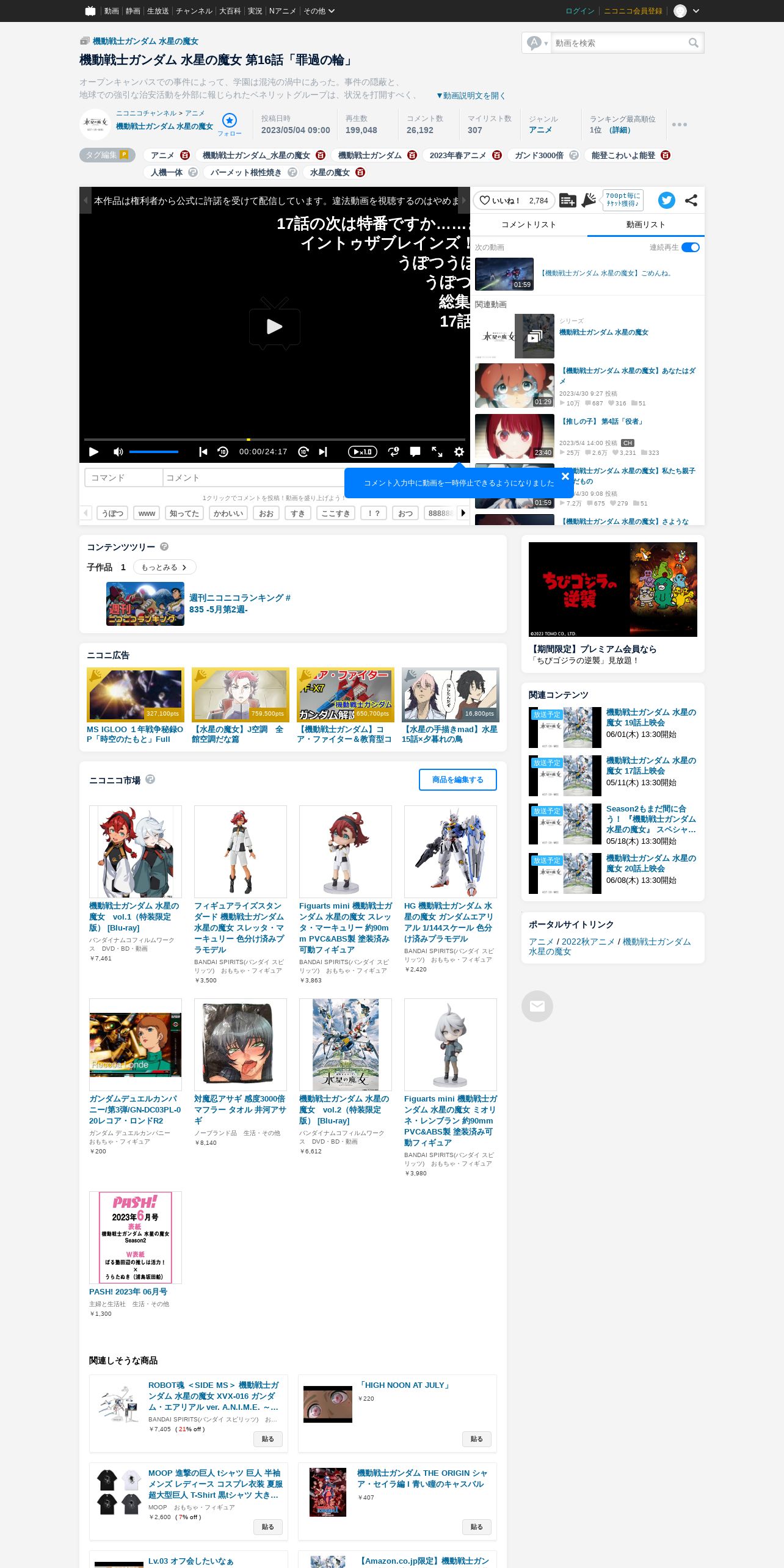784x1568 pixels.
Task: Open the 週刊ニコニコランキング #835 thumbnail
Action: (x=145, y=604)
